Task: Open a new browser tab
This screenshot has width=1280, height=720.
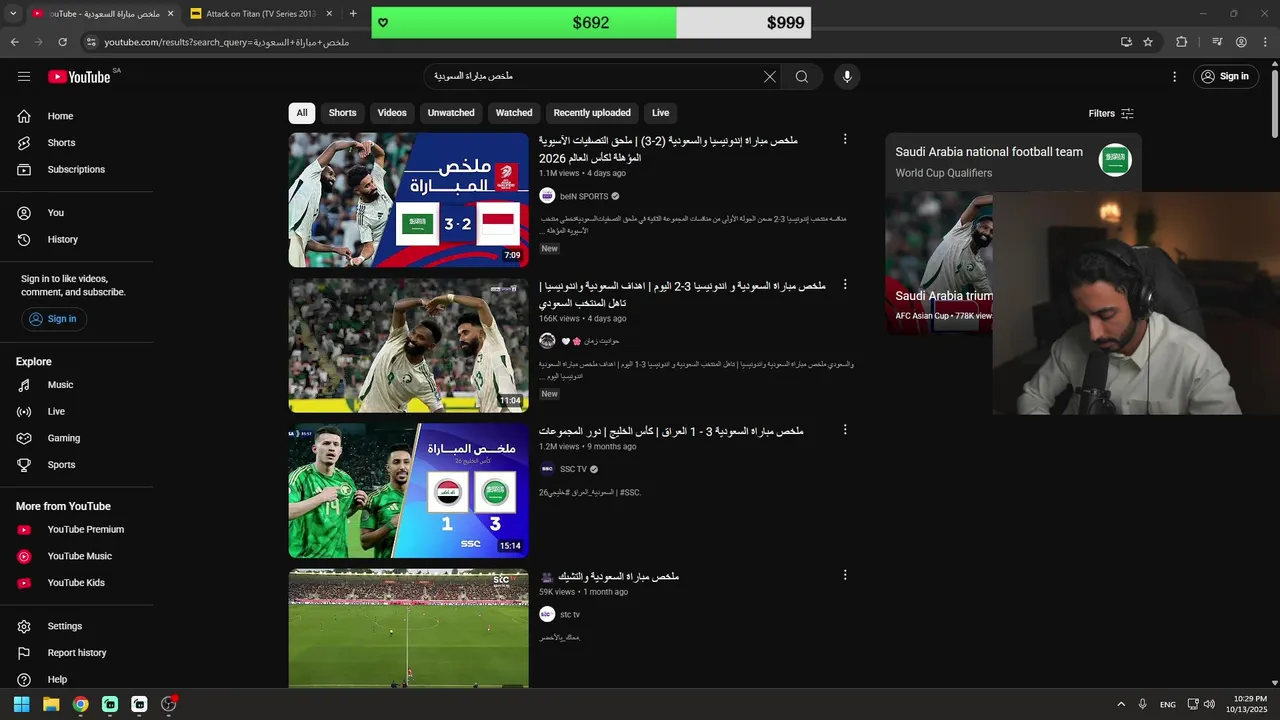Action: [x=353, y=14]
